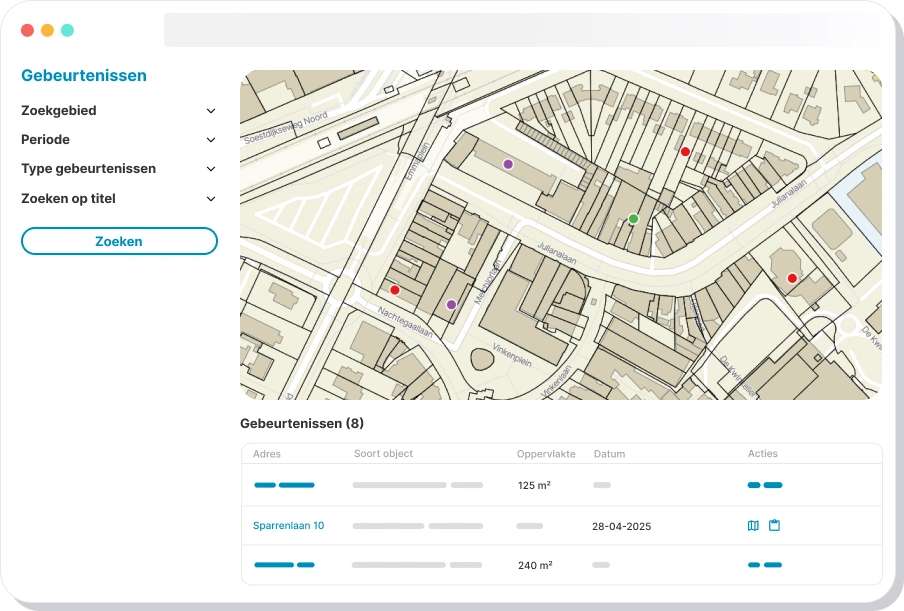
Task: Click the red marker on the far-right building
Action: click(x=792, y=278)
